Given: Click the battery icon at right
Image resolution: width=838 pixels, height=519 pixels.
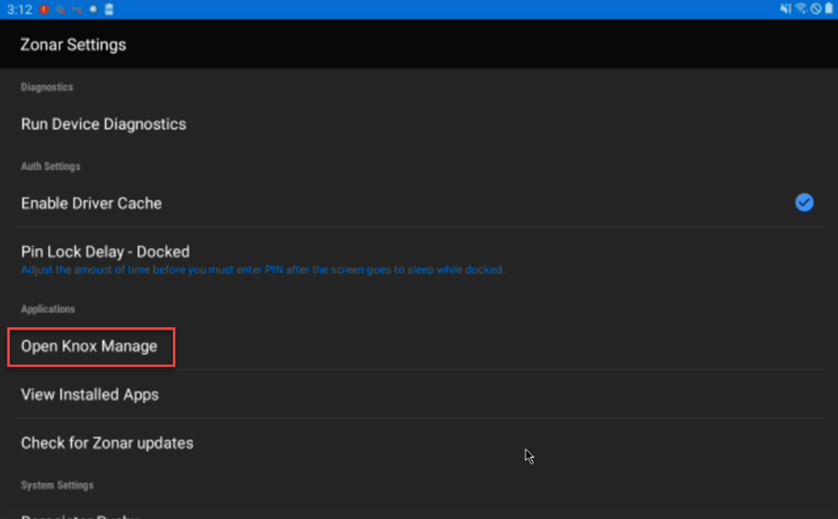Looking at the screenshot, I should tap(828, 9).
